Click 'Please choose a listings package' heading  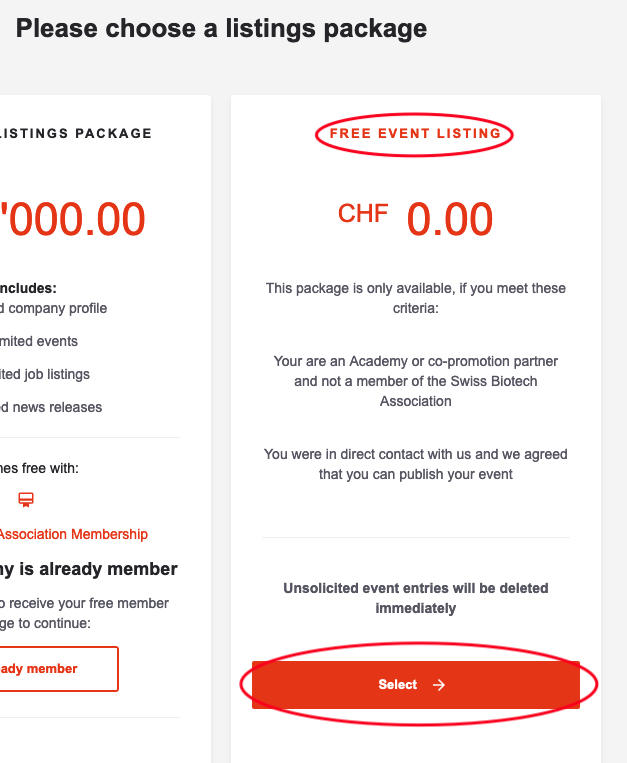click(221, 29)
